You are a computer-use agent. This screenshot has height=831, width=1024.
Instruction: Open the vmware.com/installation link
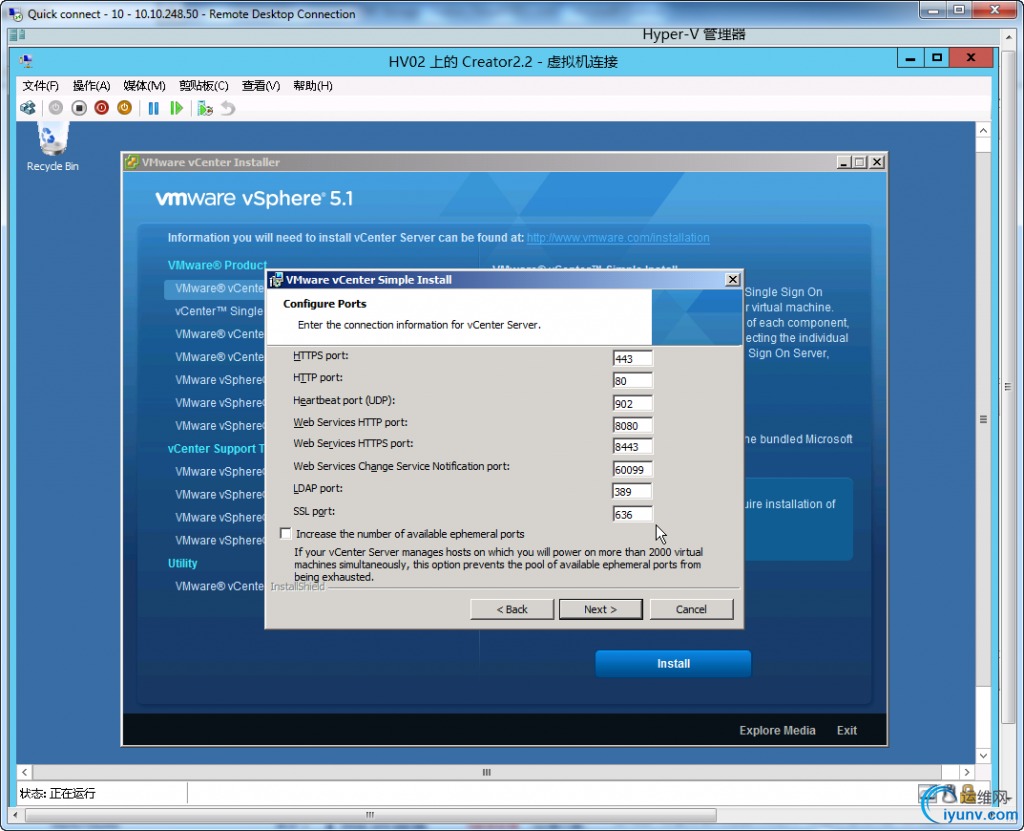[618, 238]
